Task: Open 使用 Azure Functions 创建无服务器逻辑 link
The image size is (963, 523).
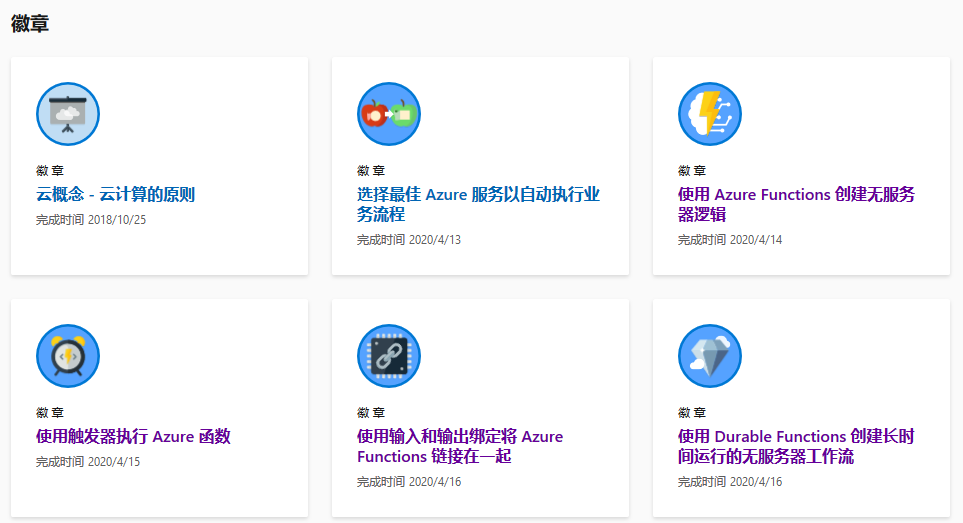Action: [797, 204]
